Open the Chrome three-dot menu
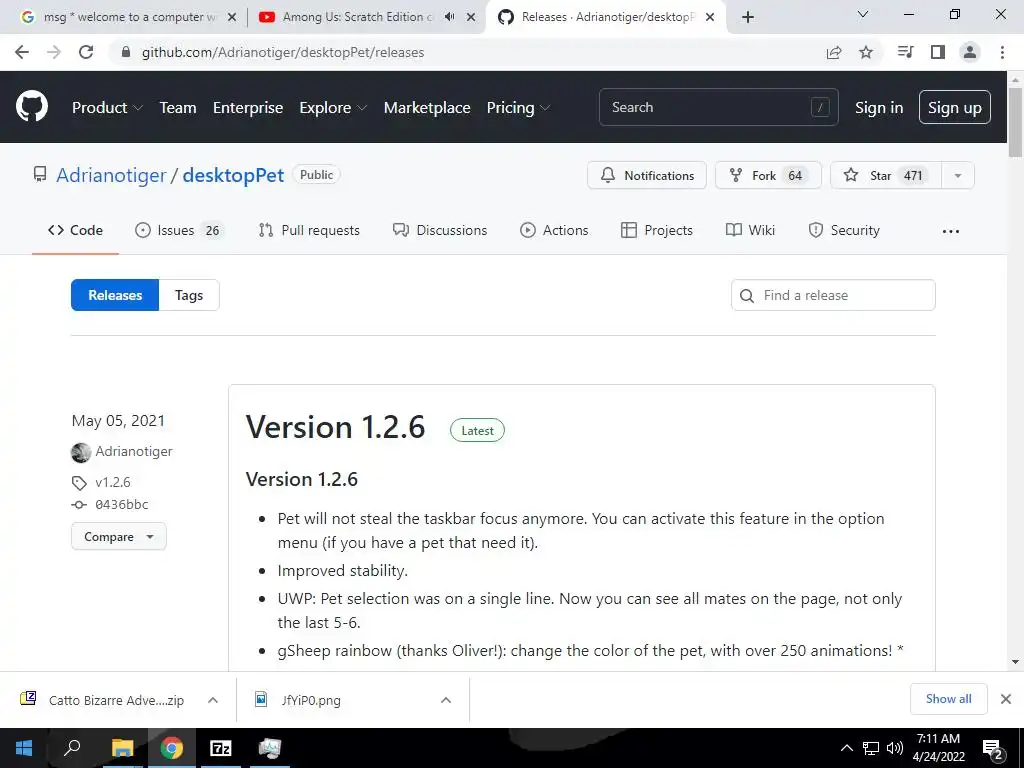Image resolution: width=1024 pixels, height=768 pixels. (1002, 52)
